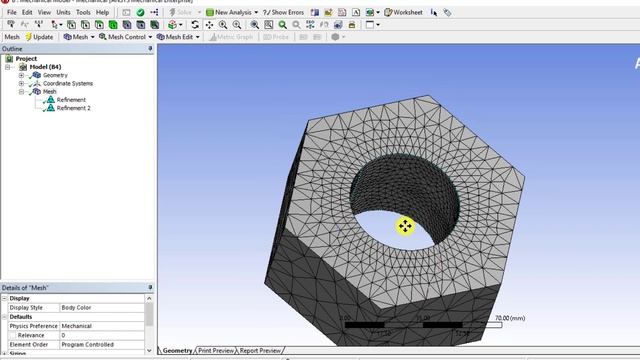Collapse the Display section in details
The height and width of the screenshot is (360, 640).
click(4, 298)
